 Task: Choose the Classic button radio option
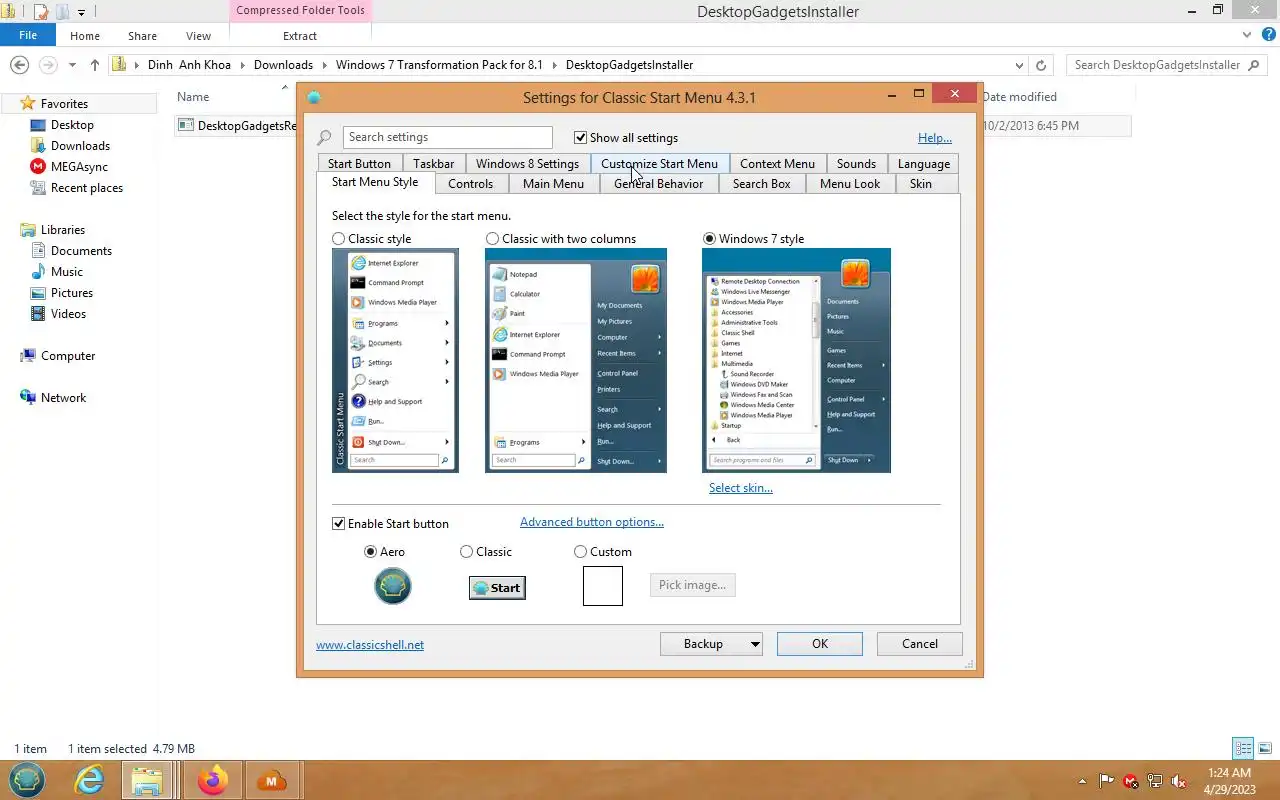click(x=466, y=552)
